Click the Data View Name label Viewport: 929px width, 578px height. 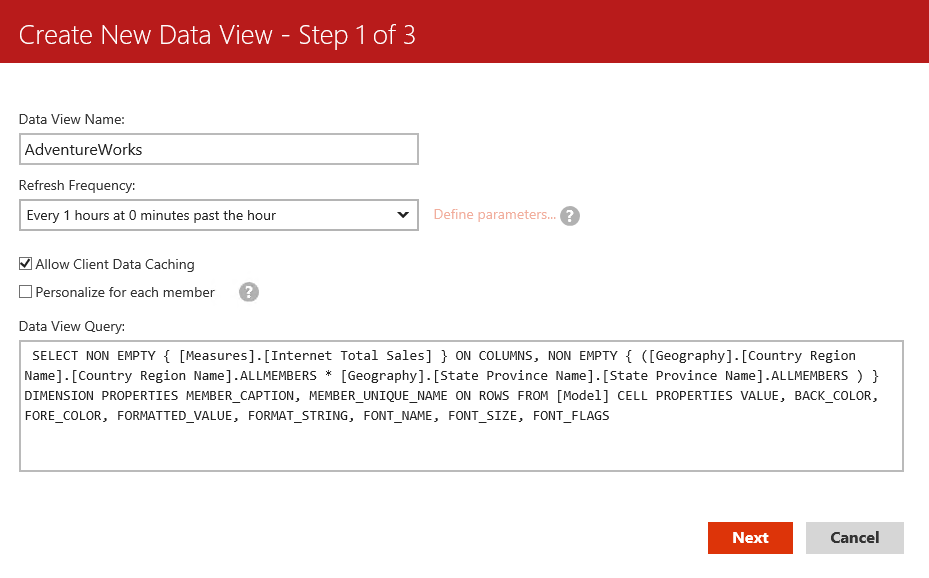point(71,119)
